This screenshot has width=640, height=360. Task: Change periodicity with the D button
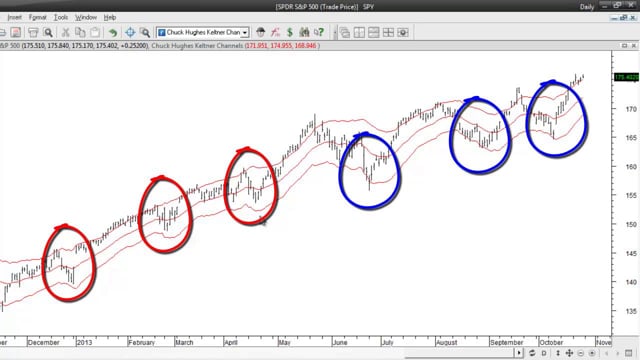pyautogui.click(x=544, y=353)
